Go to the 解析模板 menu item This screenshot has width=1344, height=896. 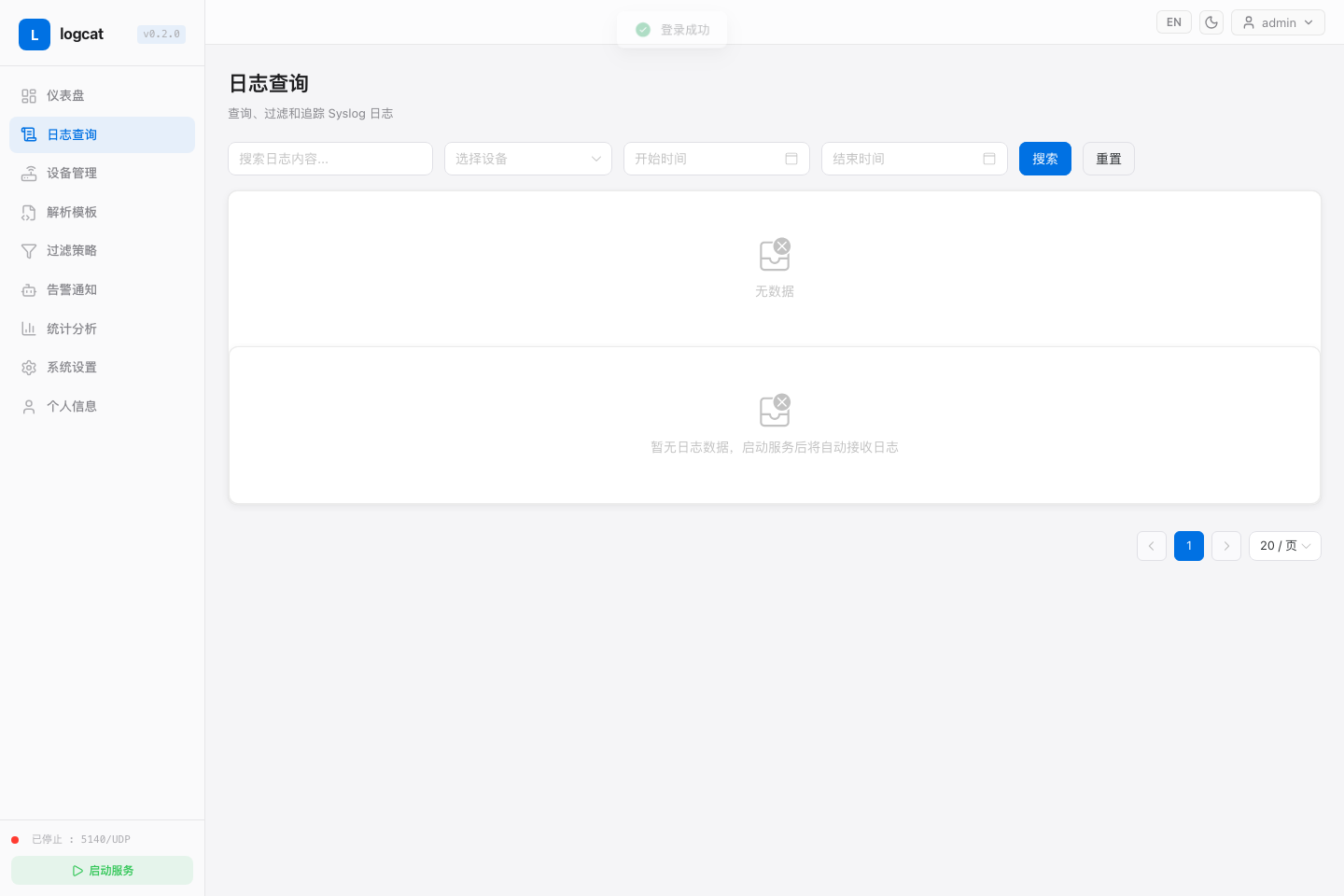102,213
